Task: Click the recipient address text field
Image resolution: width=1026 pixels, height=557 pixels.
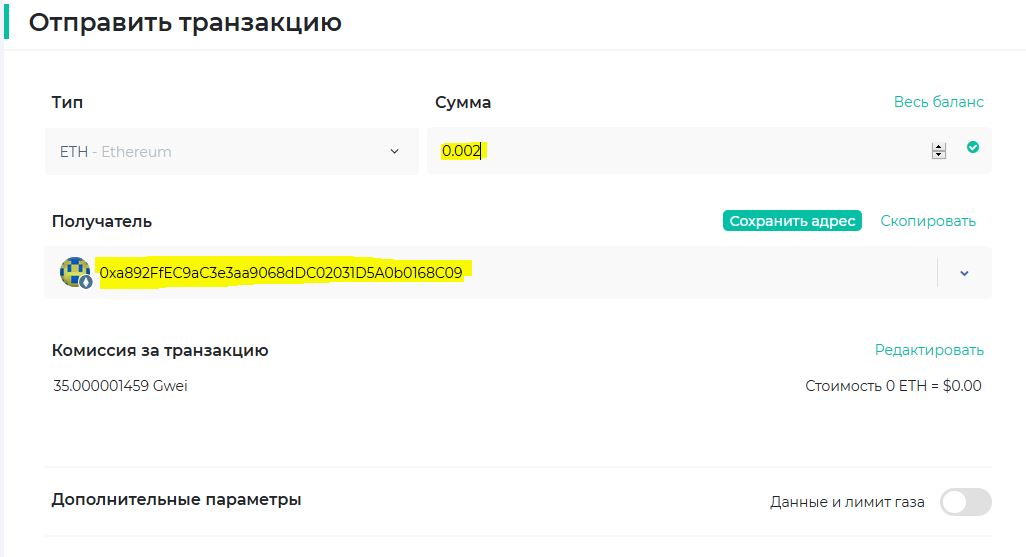Action: pos(500,272)
